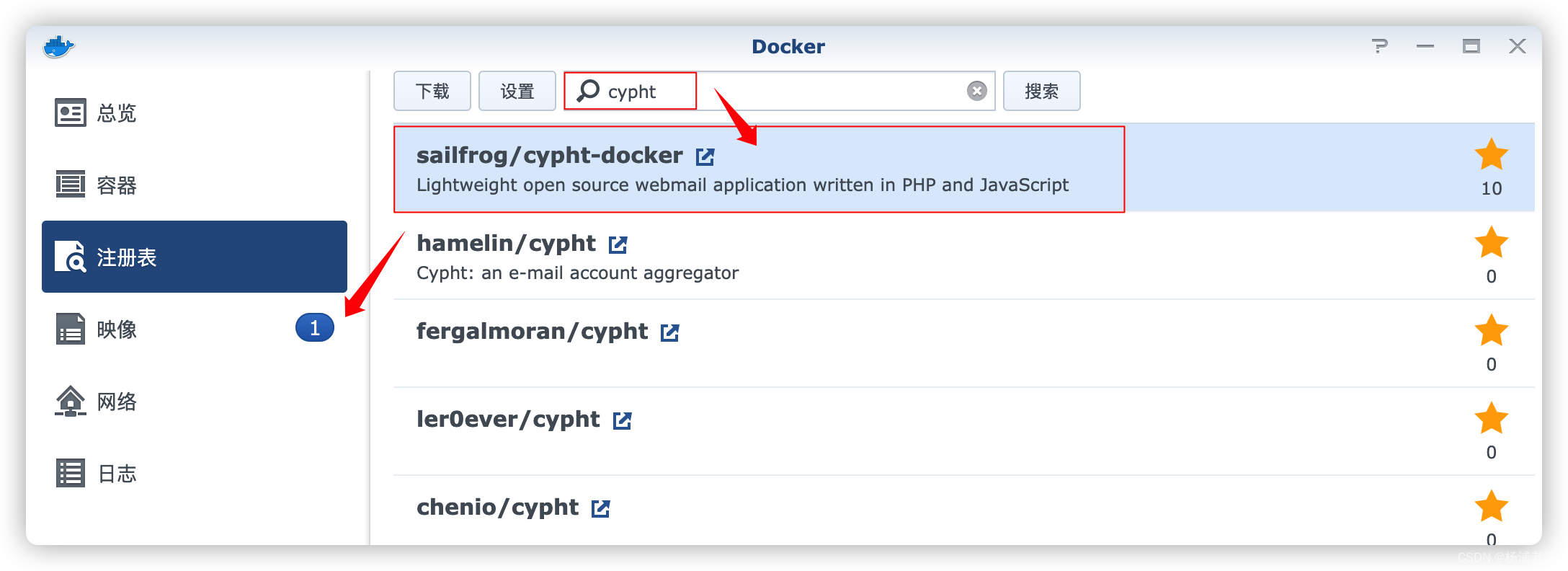View the 日志 log tab
The width and height of the screenshot is (1568, 571).
115,474
